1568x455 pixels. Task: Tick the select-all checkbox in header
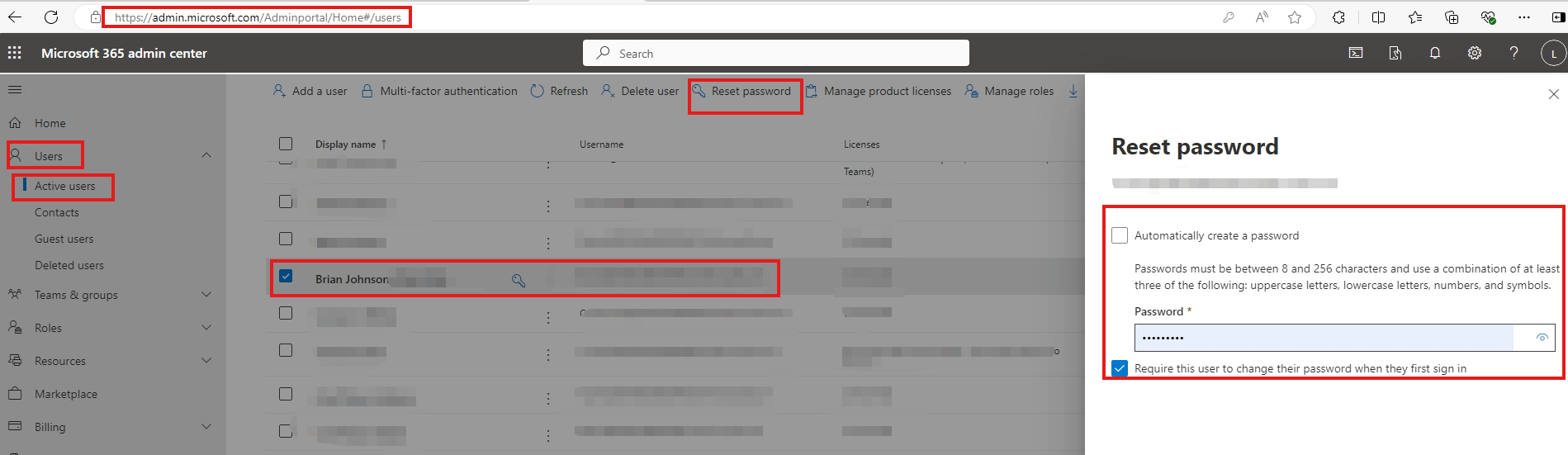click(286, 144)
